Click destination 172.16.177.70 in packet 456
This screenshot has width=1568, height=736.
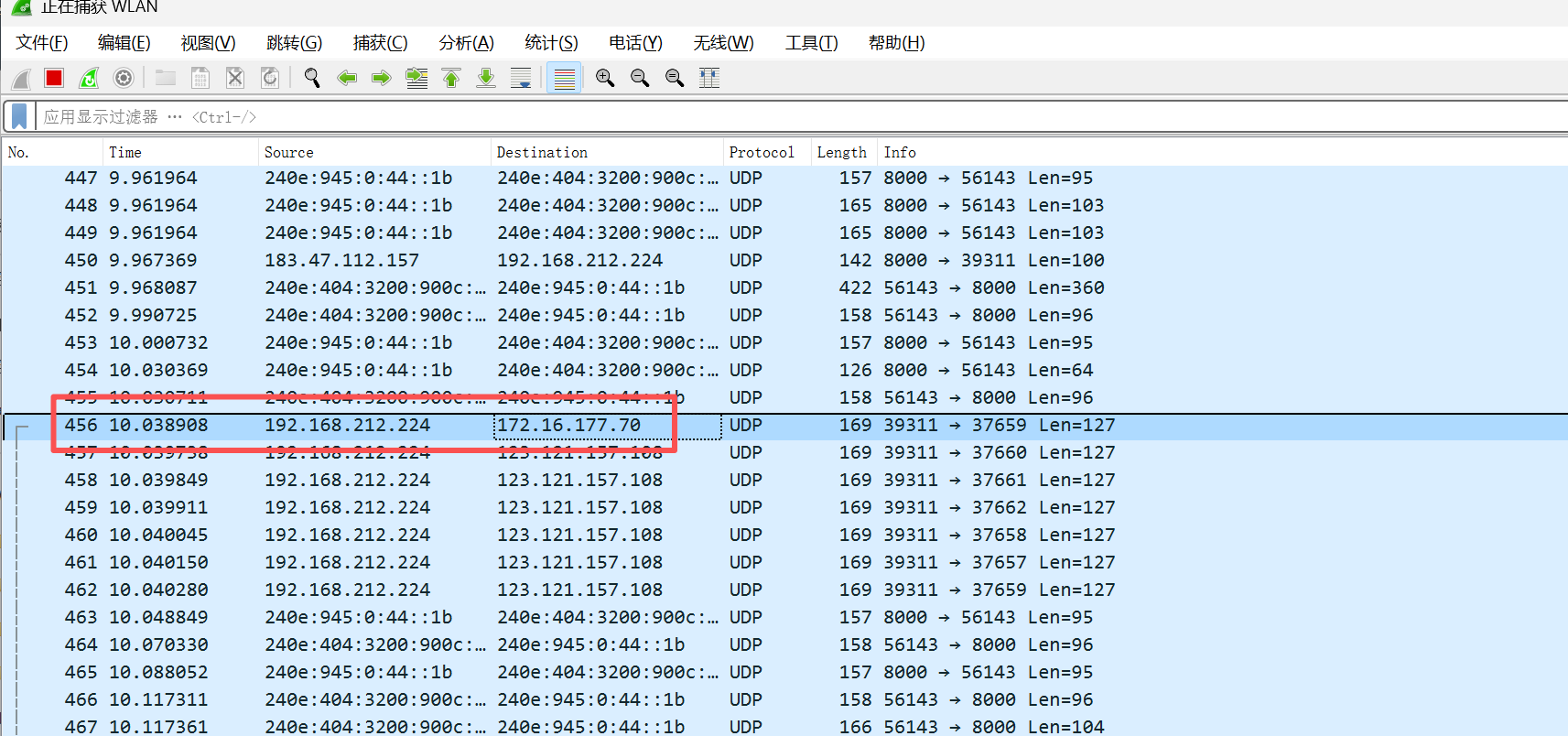point(568,425)
